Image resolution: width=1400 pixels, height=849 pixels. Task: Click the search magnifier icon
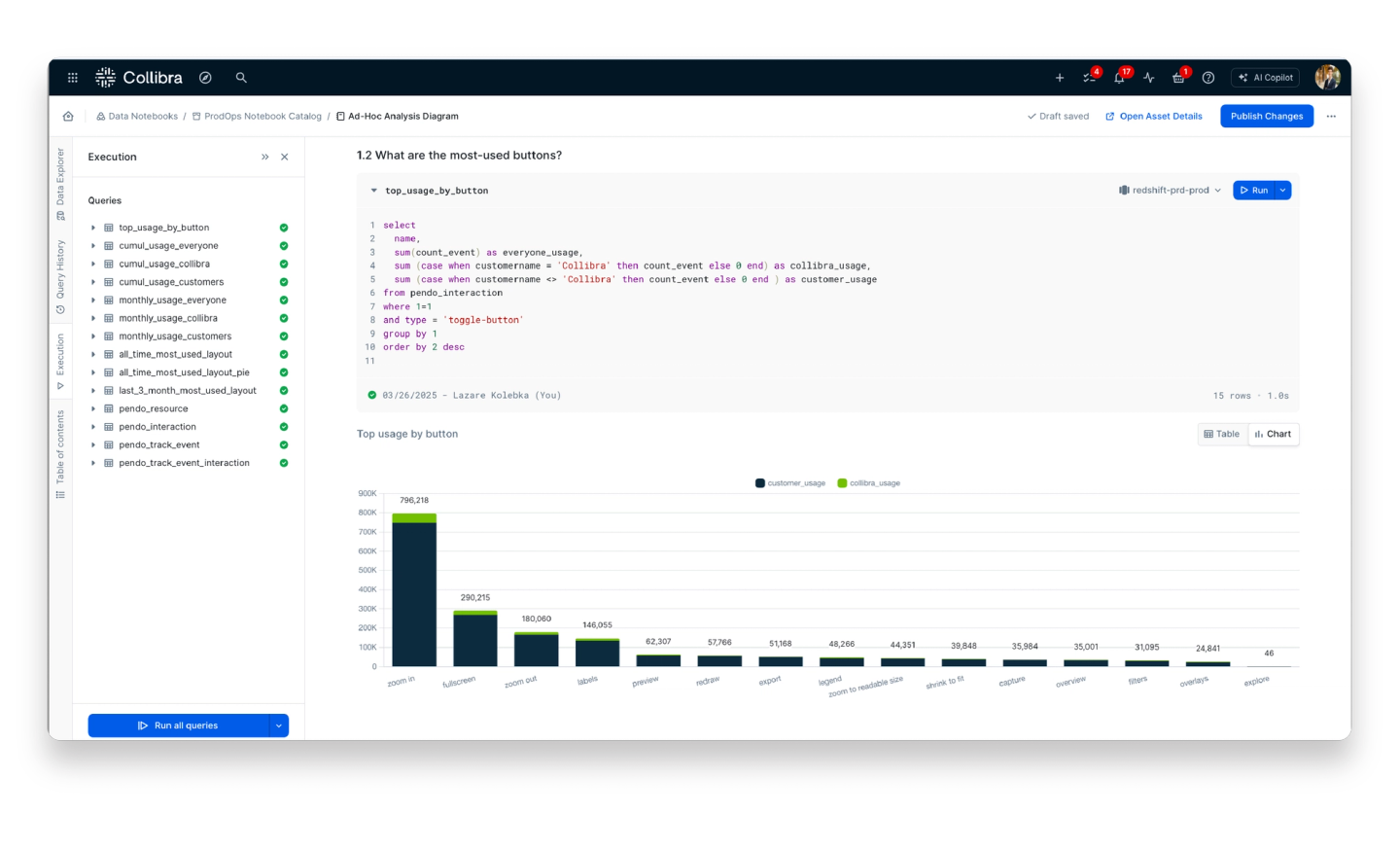pos(241,78)
